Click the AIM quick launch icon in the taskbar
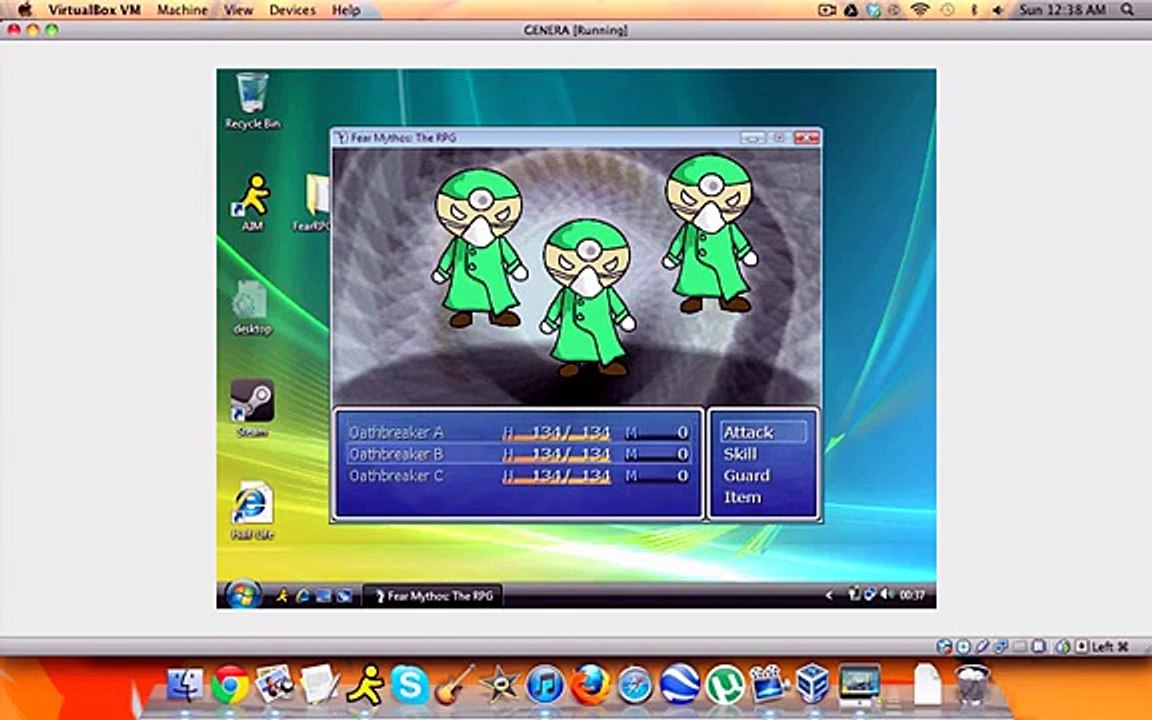Viewport: 1152px width, 720px height. pos(282,596)
